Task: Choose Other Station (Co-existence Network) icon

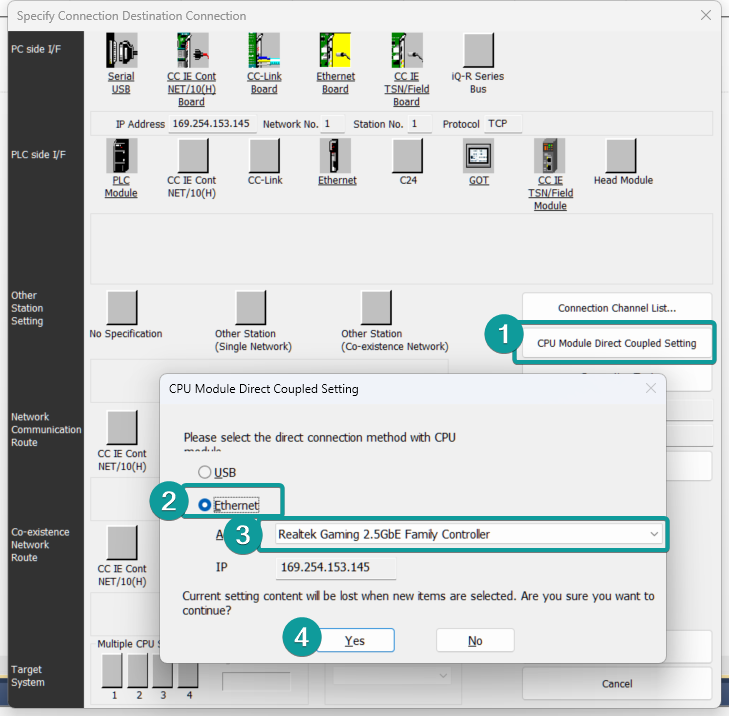Action: coord(377,308)
